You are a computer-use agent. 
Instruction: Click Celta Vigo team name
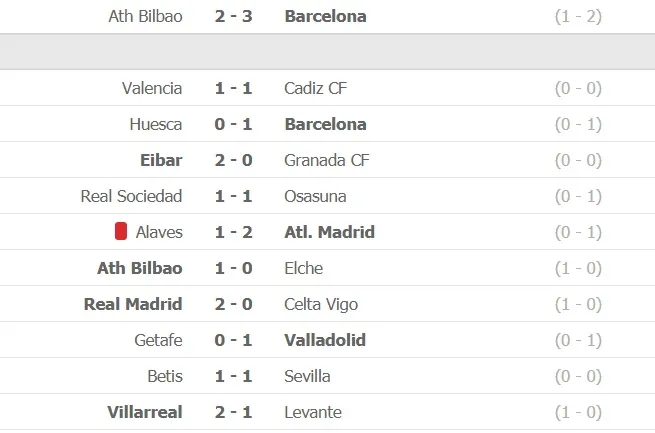321,304
